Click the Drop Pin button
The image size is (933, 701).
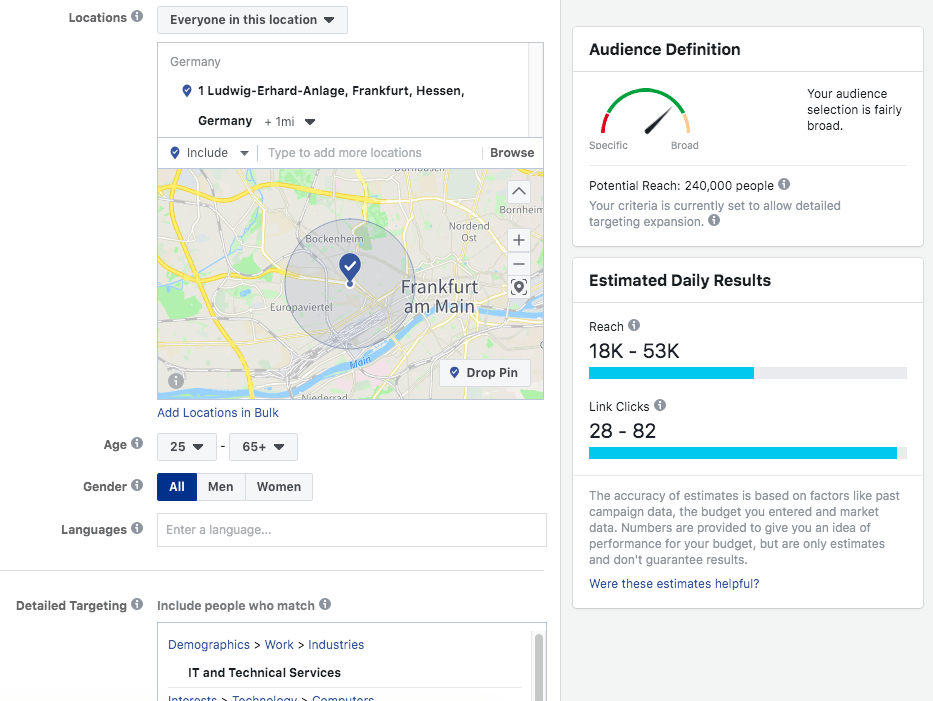(x=484, y=373)
